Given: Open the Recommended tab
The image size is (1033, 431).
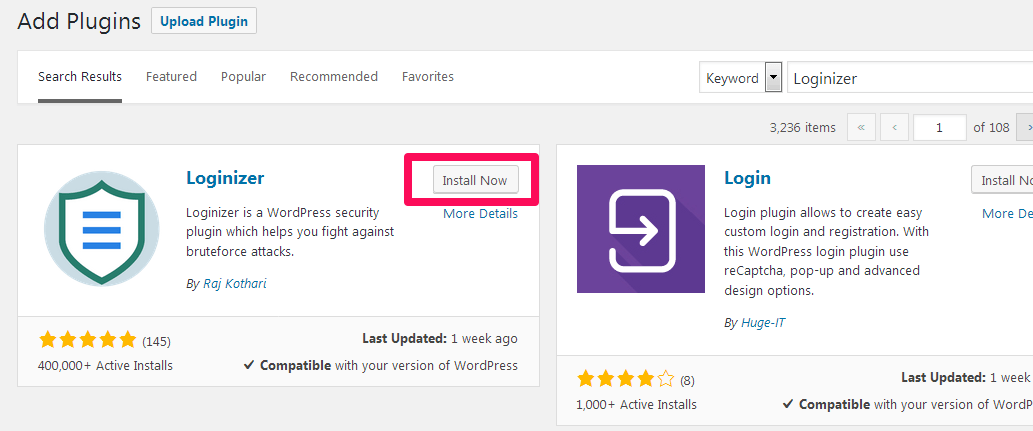Looking at the screenshot, I should pos(334,76).
